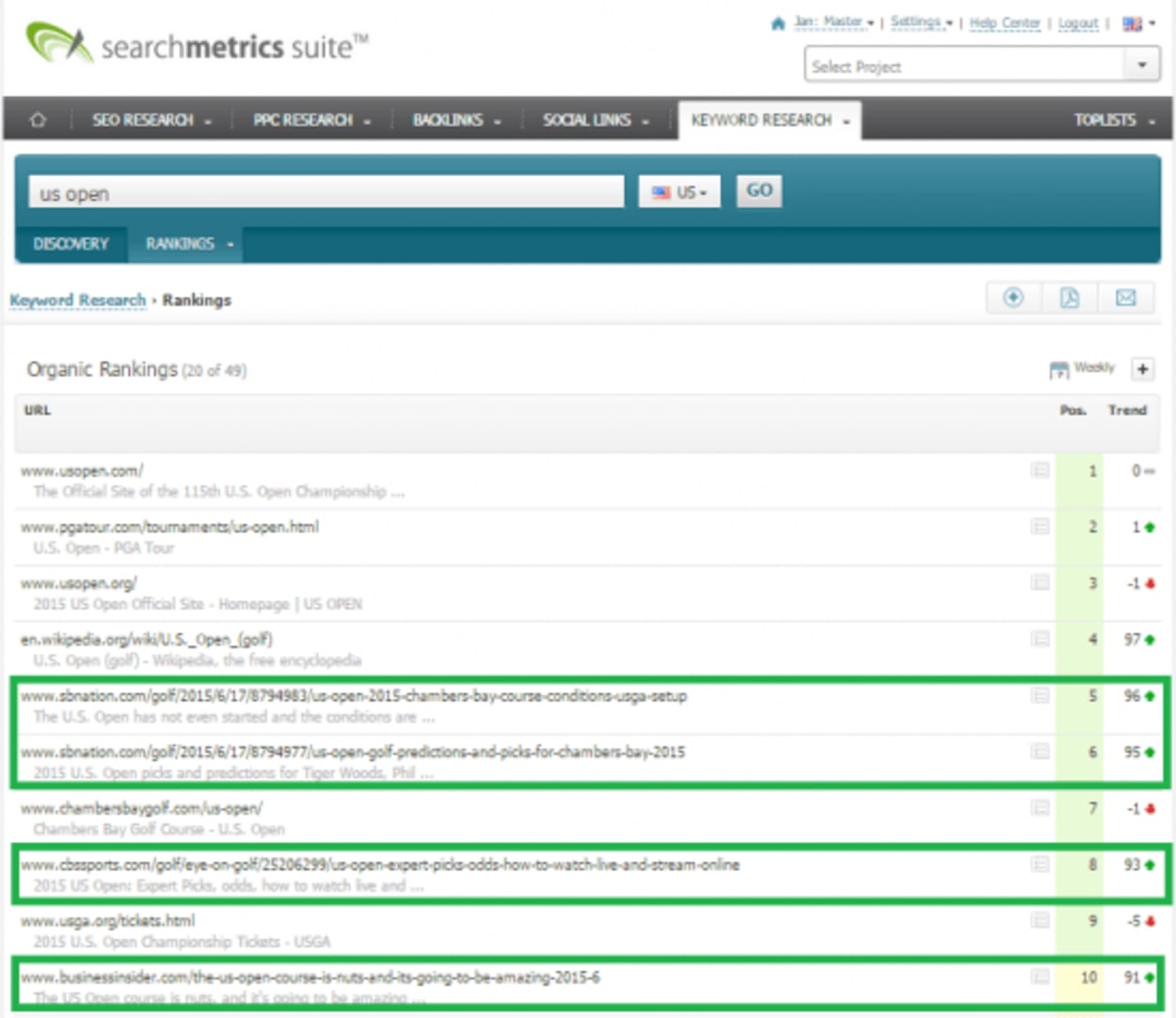Click the email envelope icon
The width and height of the screenshot is (1176, 1018).
tap(1125, 298)
